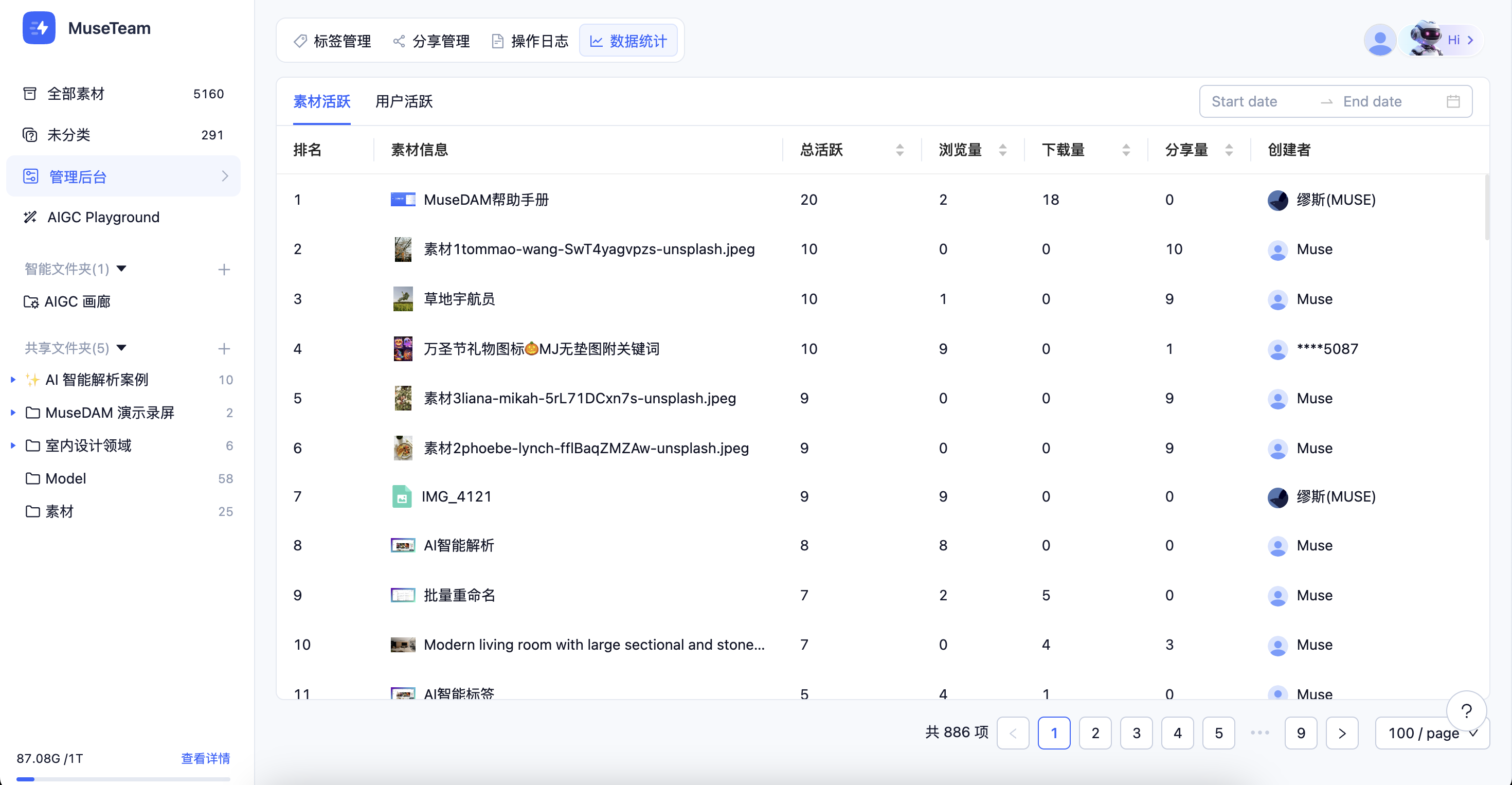Add a new smart folder with plus icon
1512x785 pixels.
[x=224, y=270]
